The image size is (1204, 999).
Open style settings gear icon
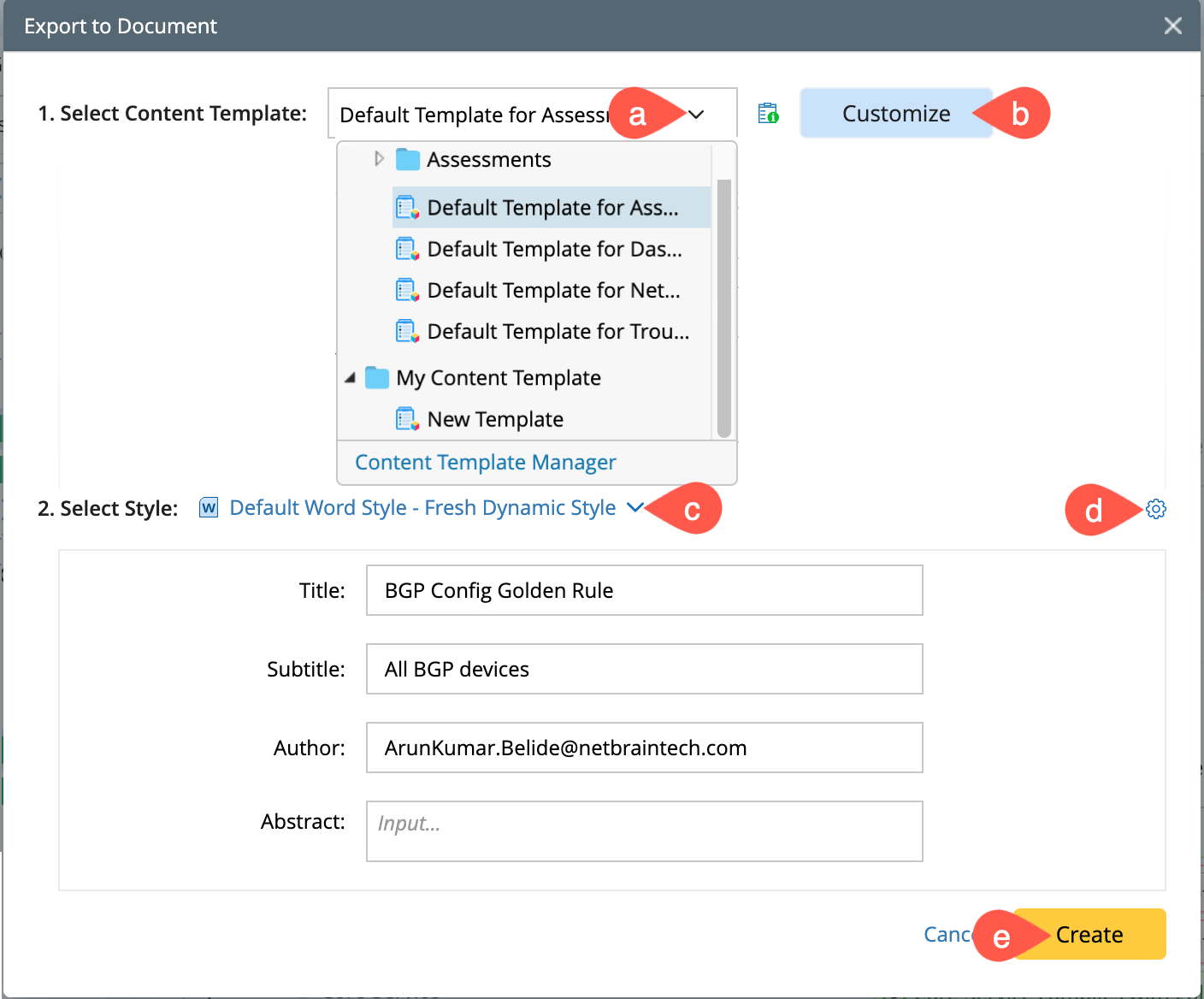[1156, 509]
